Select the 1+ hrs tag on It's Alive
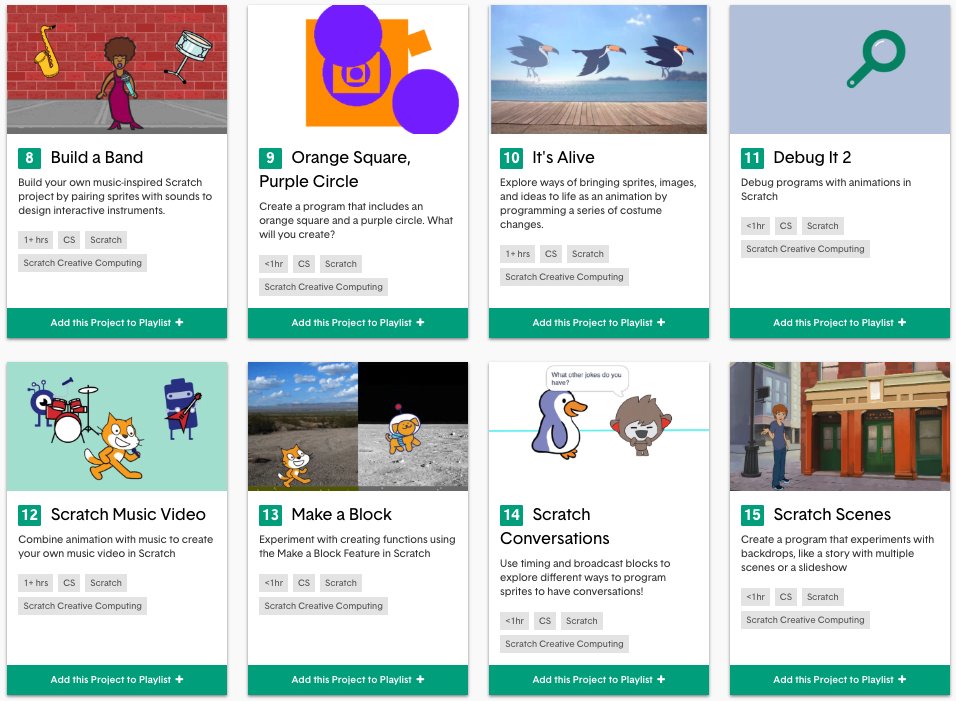 coord(518,254)
